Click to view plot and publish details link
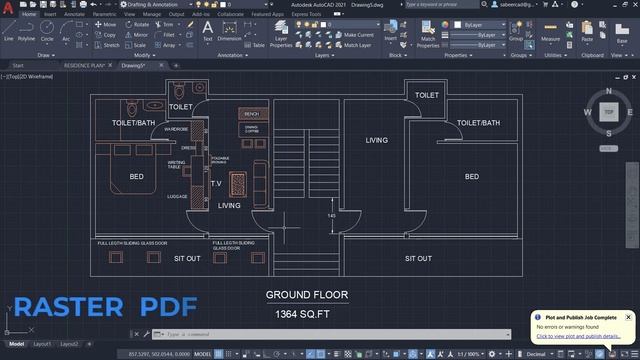640x360 pixels. pos(578,336)
